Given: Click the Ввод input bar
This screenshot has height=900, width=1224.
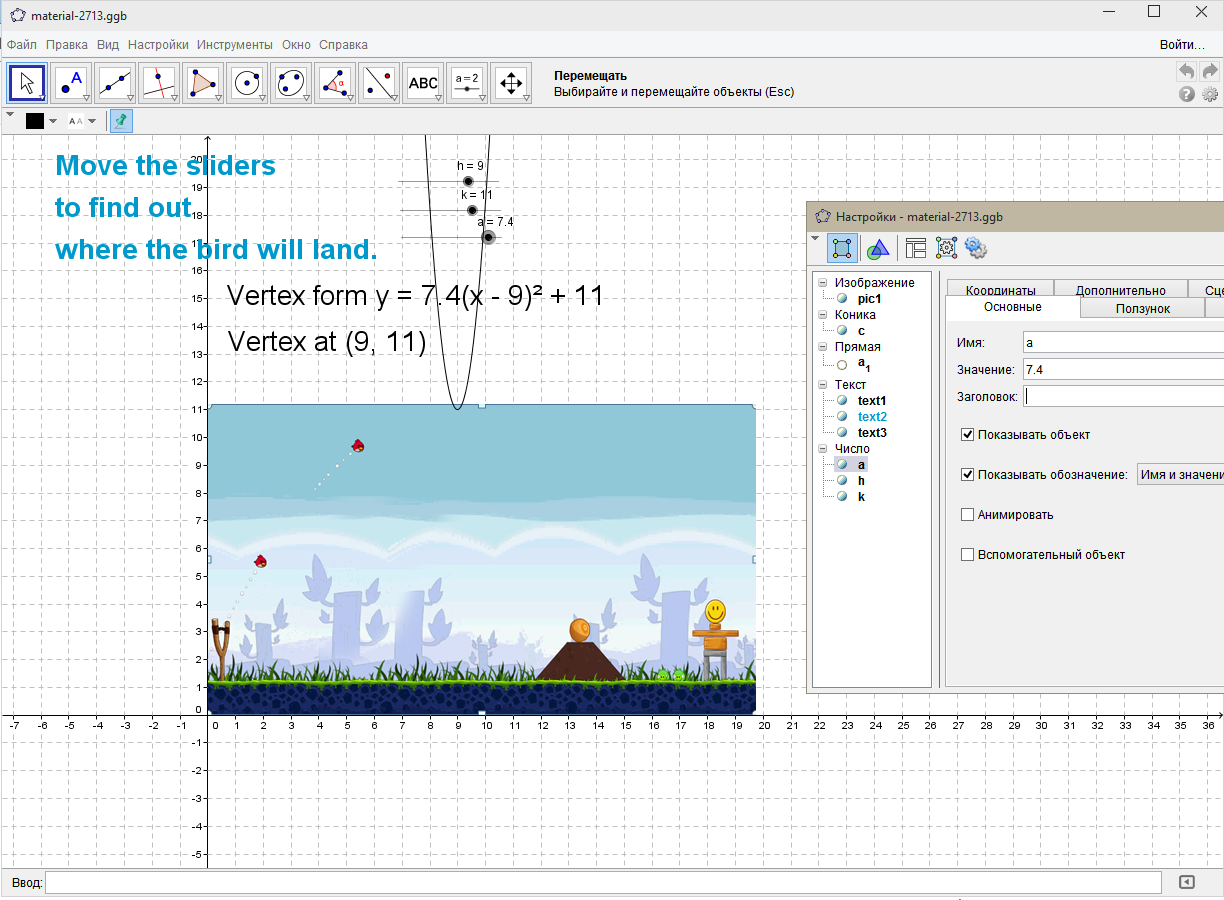Looking at the screenshot, I should click(603, 882).
